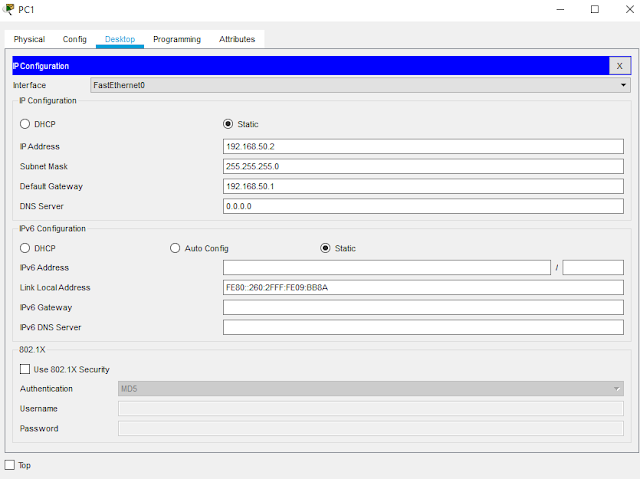Select the Desktop tab
The height and width of the screenshot is (479, 640).
120,39
